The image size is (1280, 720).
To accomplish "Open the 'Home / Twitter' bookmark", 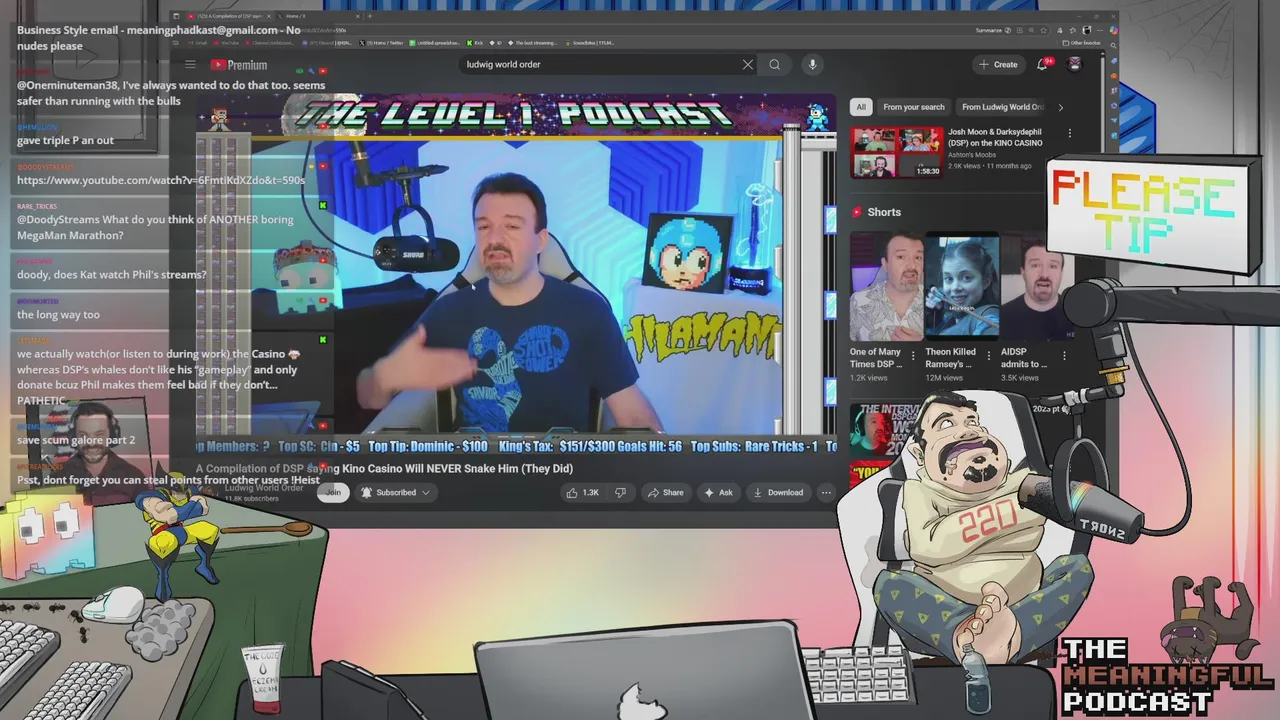I will click(x=380, y=43).
